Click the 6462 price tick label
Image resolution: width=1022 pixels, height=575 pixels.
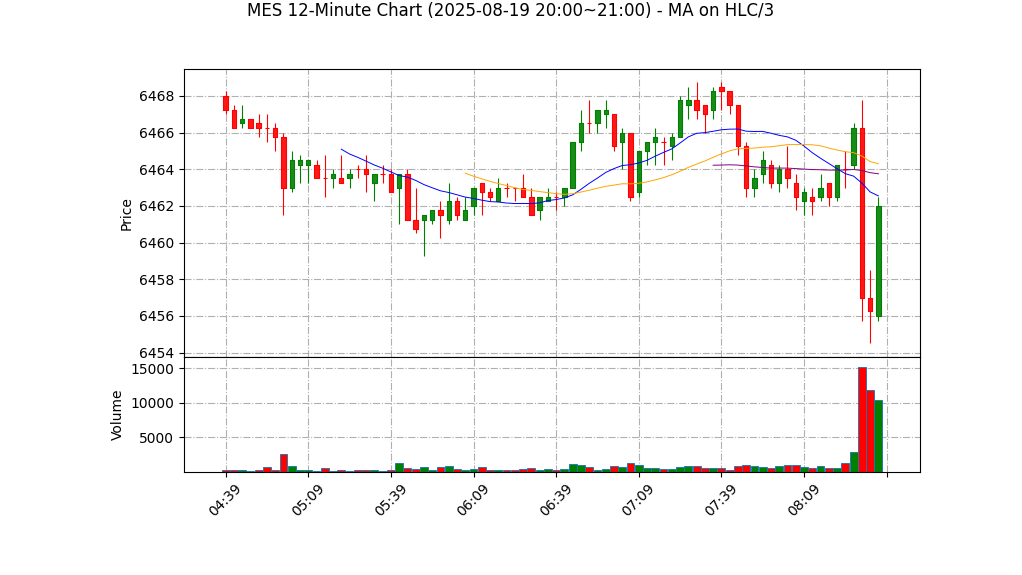tap(156, 207)
